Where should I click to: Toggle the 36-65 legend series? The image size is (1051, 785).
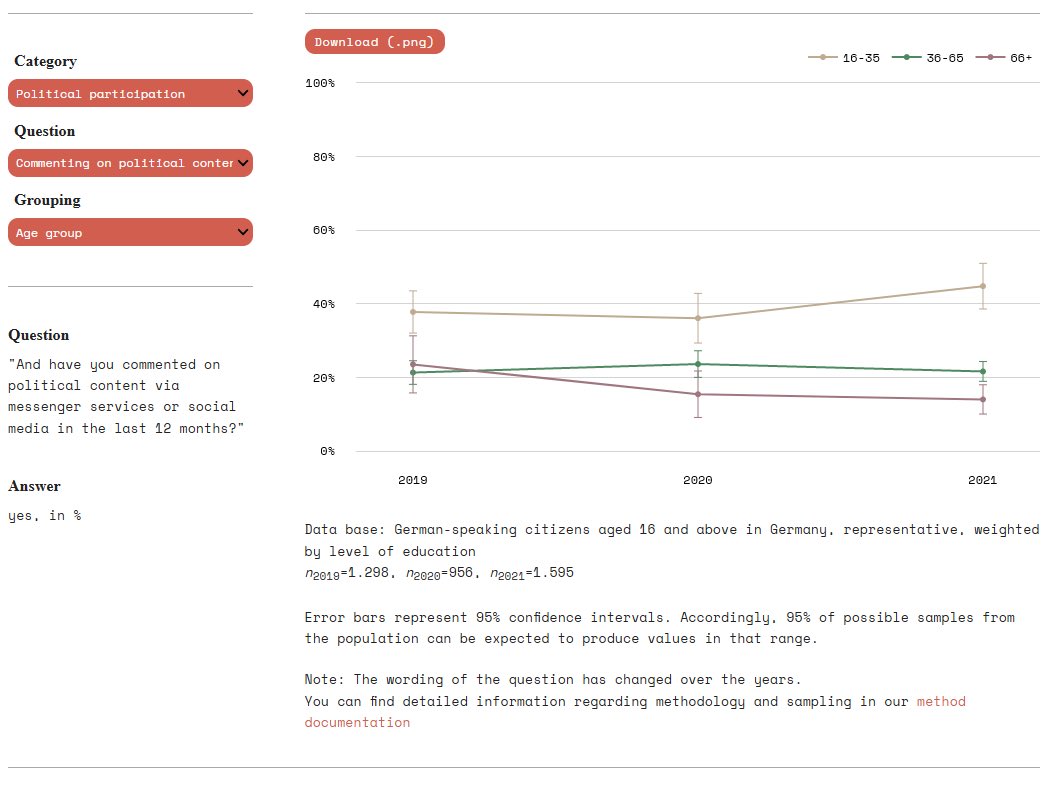click(x=928, y=58)
